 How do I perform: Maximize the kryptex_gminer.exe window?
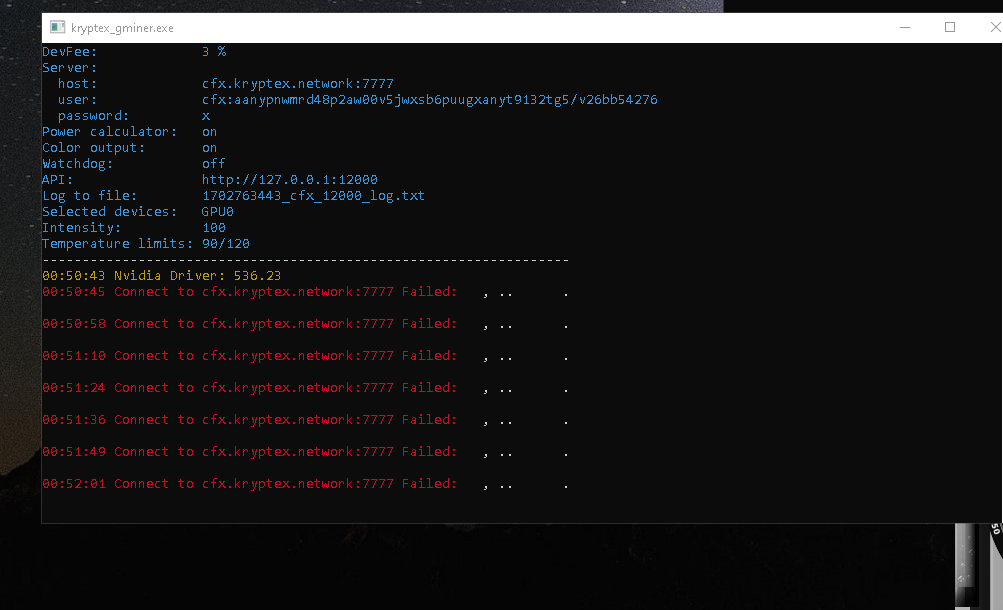click(950, 27)
